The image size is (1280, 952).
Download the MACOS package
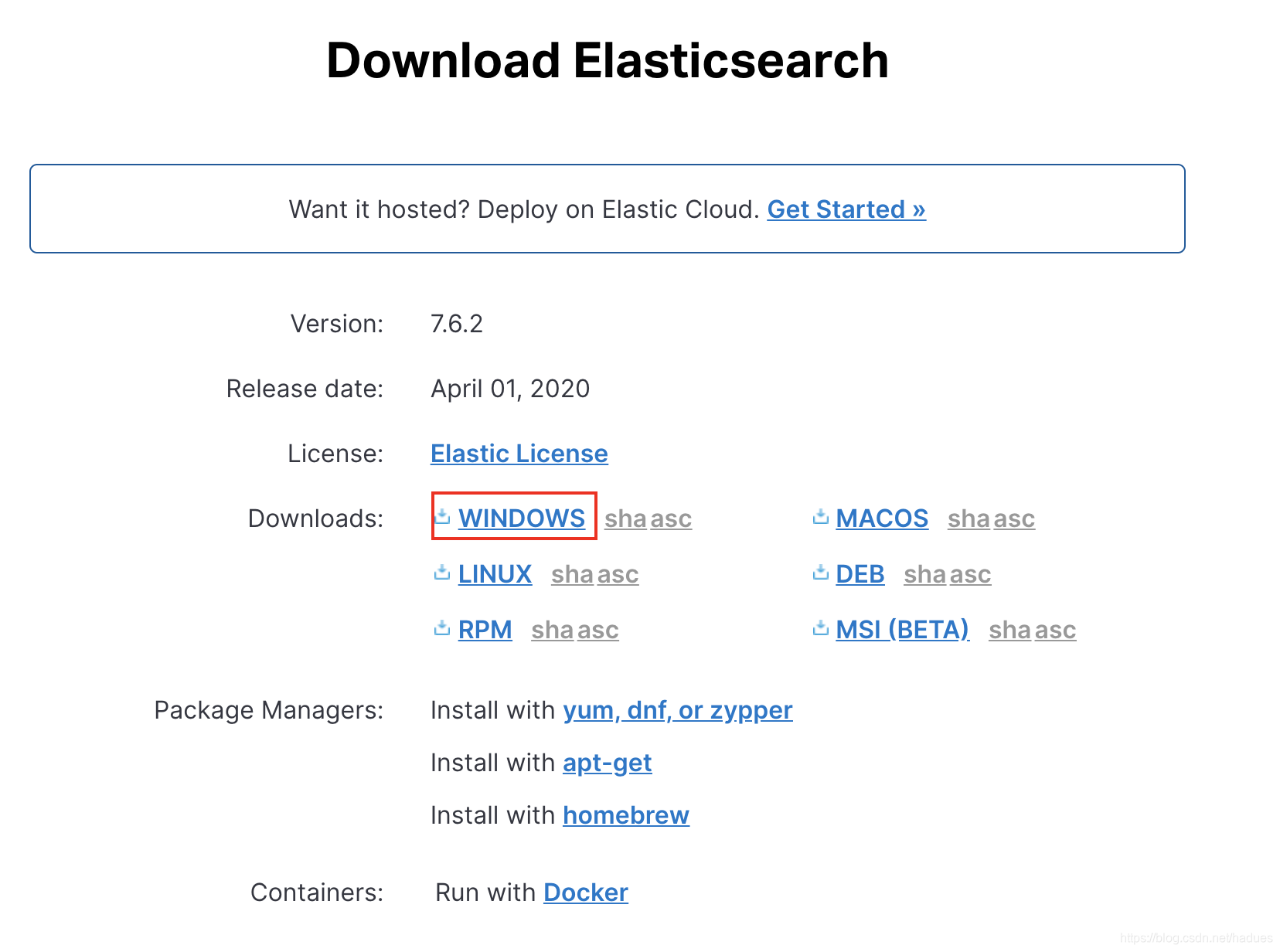[882, 518]
